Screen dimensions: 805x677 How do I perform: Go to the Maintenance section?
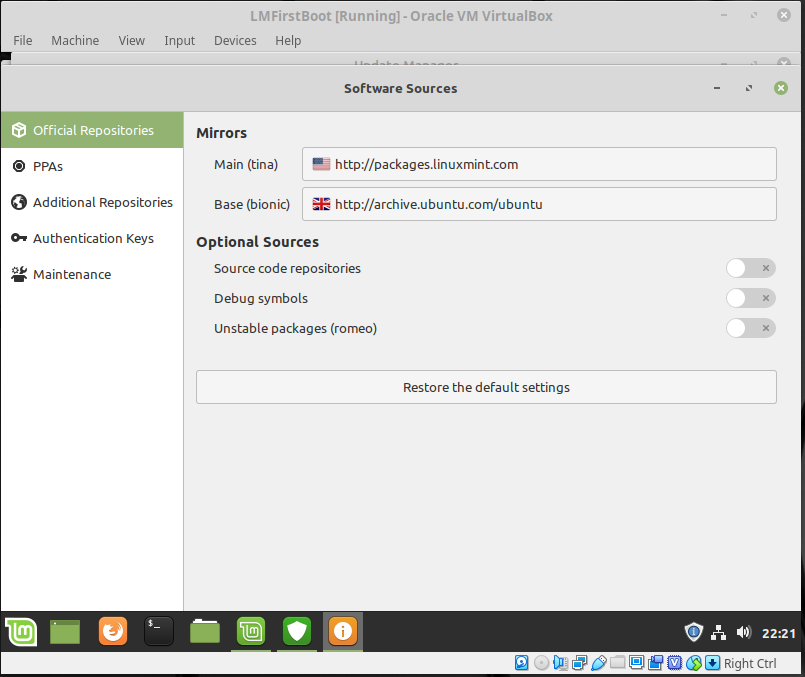tap(92, 274)
